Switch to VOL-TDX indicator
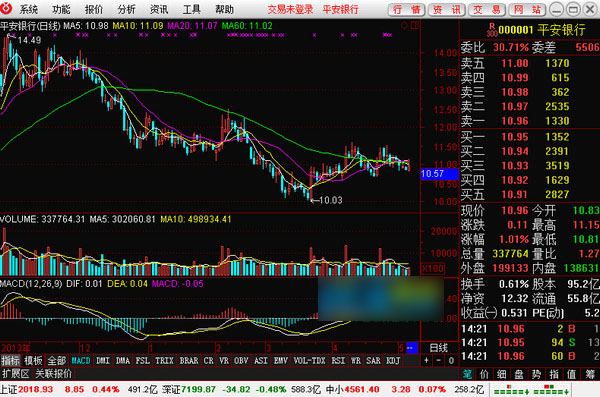This screenshot has width=600, height=397. point(310,361)
